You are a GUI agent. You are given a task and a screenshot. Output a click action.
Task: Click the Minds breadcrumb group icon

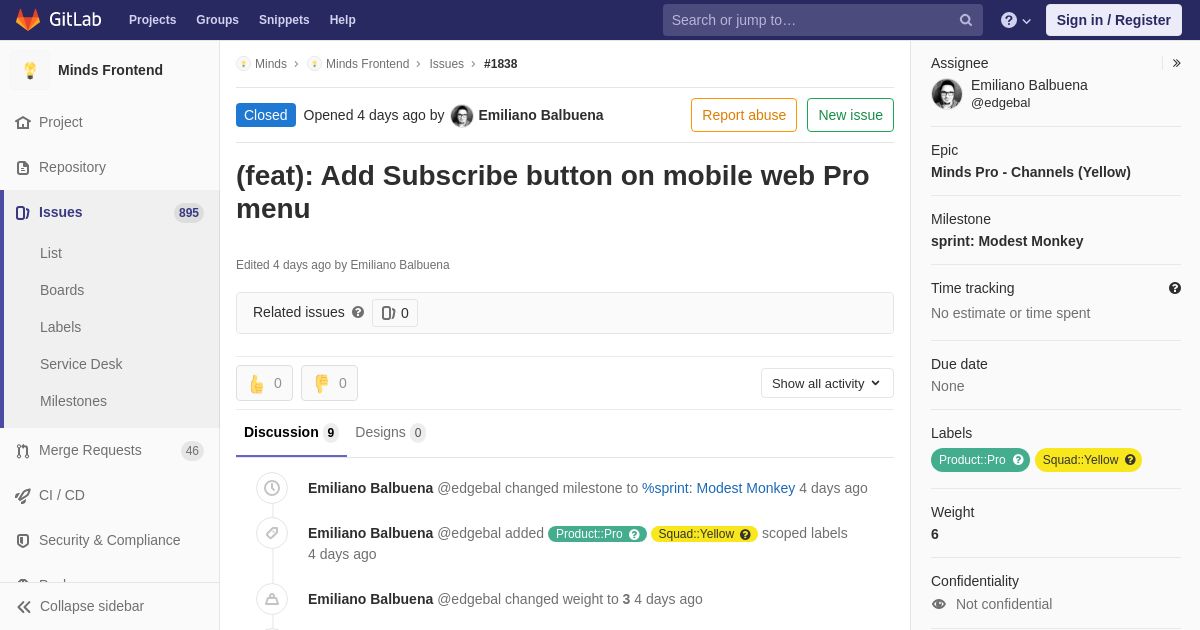tap(243, 64)
